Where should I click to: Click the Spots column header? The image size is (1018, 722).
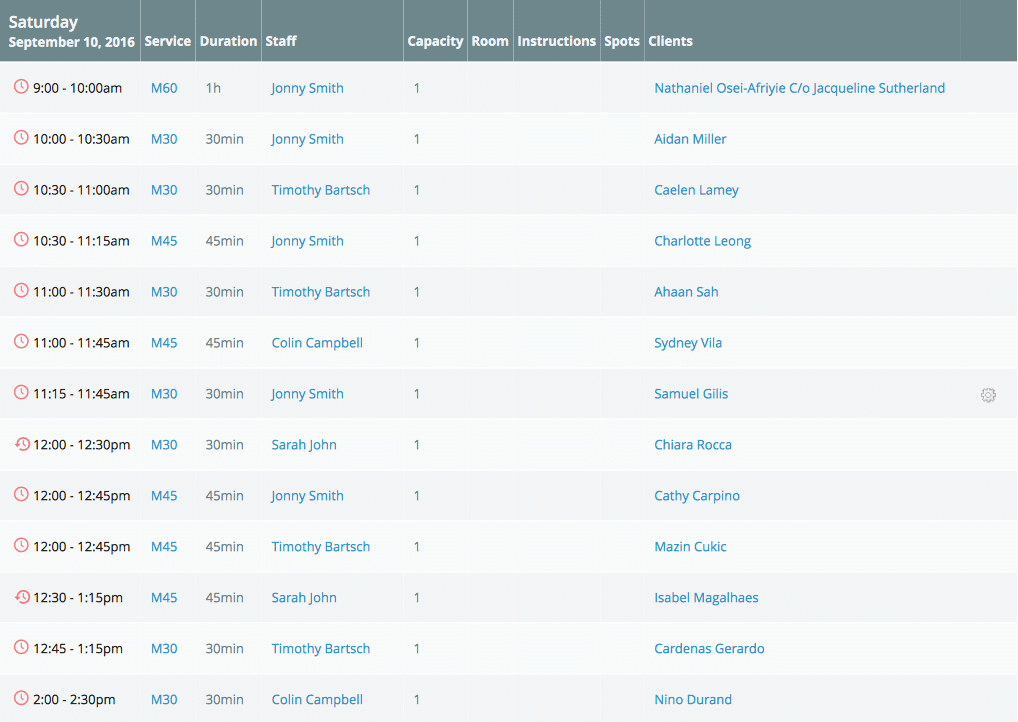pos(622,41)
